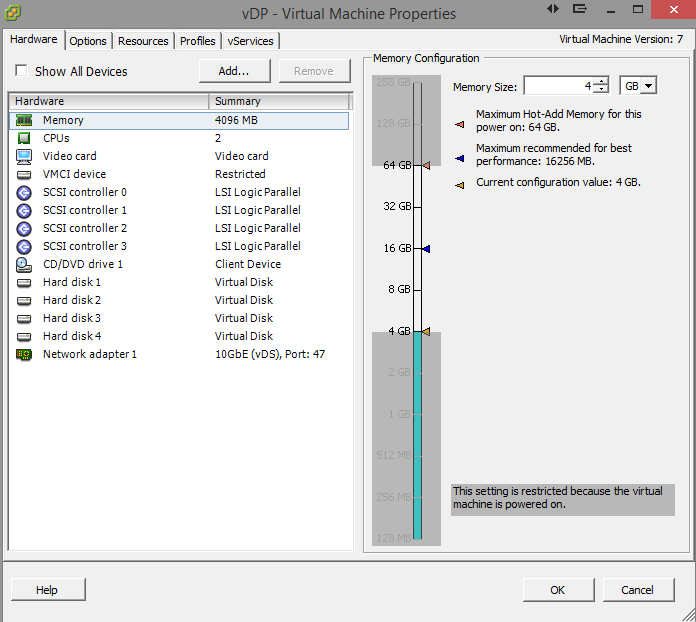Image resolution: width=696 pixels, height=622 pixels.
Task: Click the CD/DVD drive 1 disc icon
Action: tap(24, 264)
